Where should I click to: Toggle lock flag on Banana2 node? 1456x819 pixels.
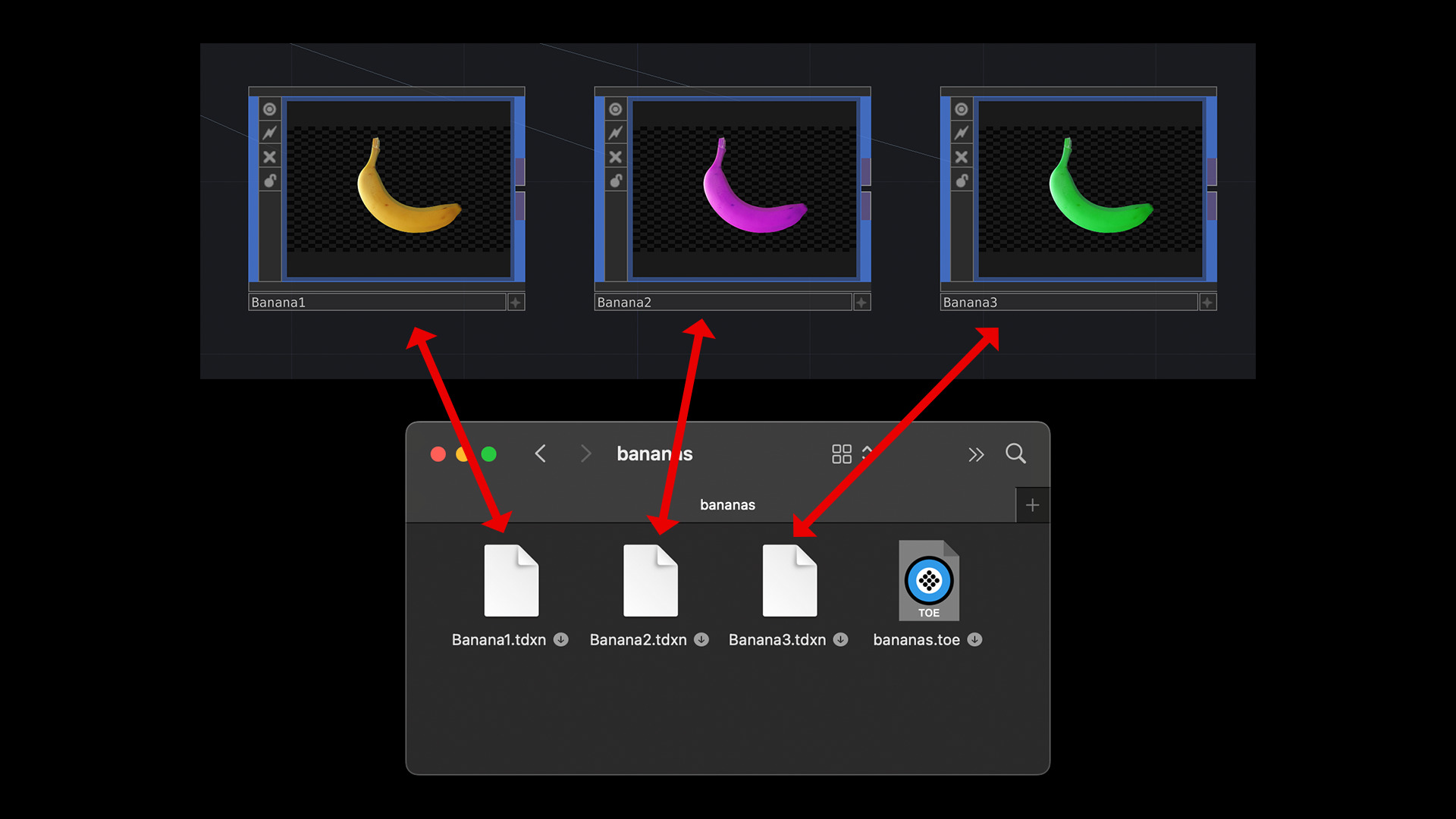pos(615,180)
